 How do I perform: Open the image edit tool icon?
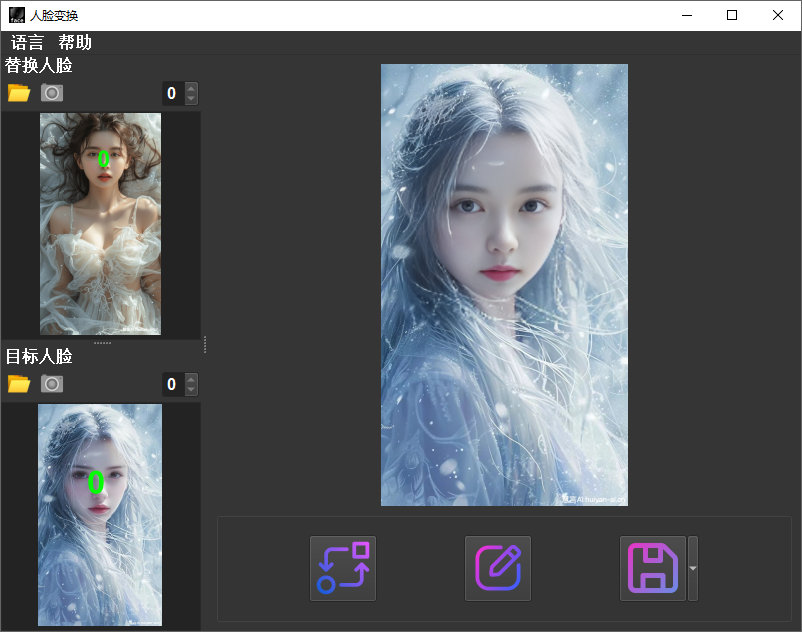497,567
